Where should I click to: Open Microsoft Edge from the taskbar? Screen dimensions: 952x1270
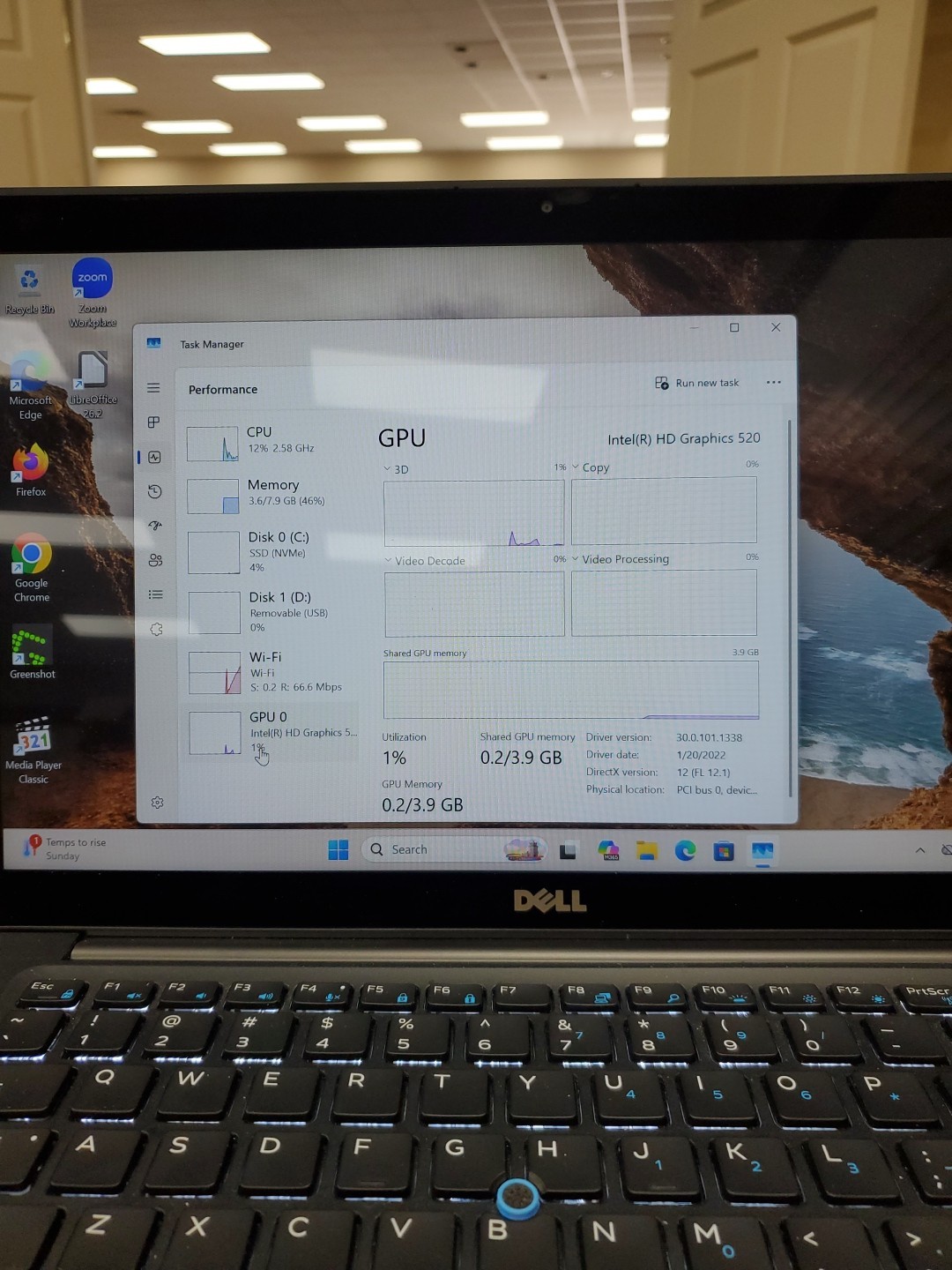(x=686, y=850)
